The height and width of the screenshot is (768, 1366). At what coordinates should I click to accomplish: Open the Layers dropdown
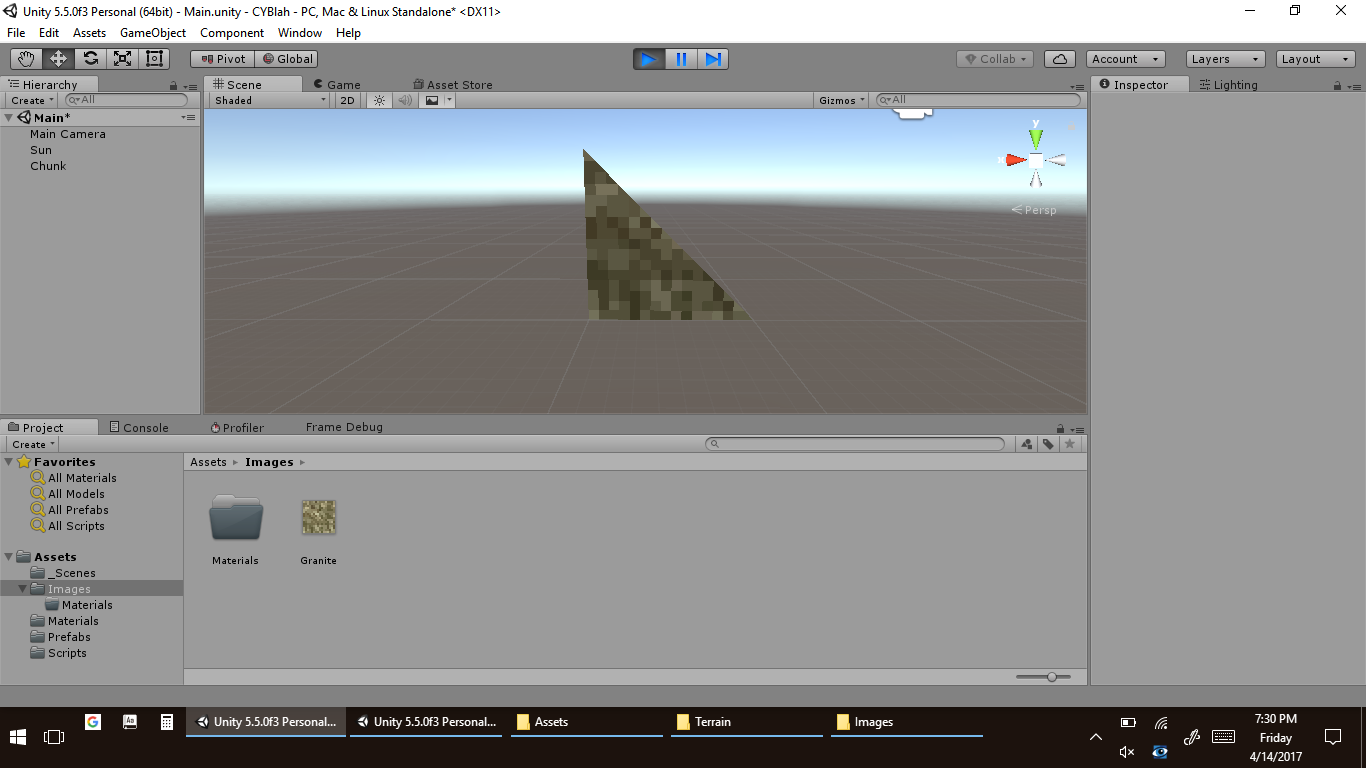coord(1225,59)
